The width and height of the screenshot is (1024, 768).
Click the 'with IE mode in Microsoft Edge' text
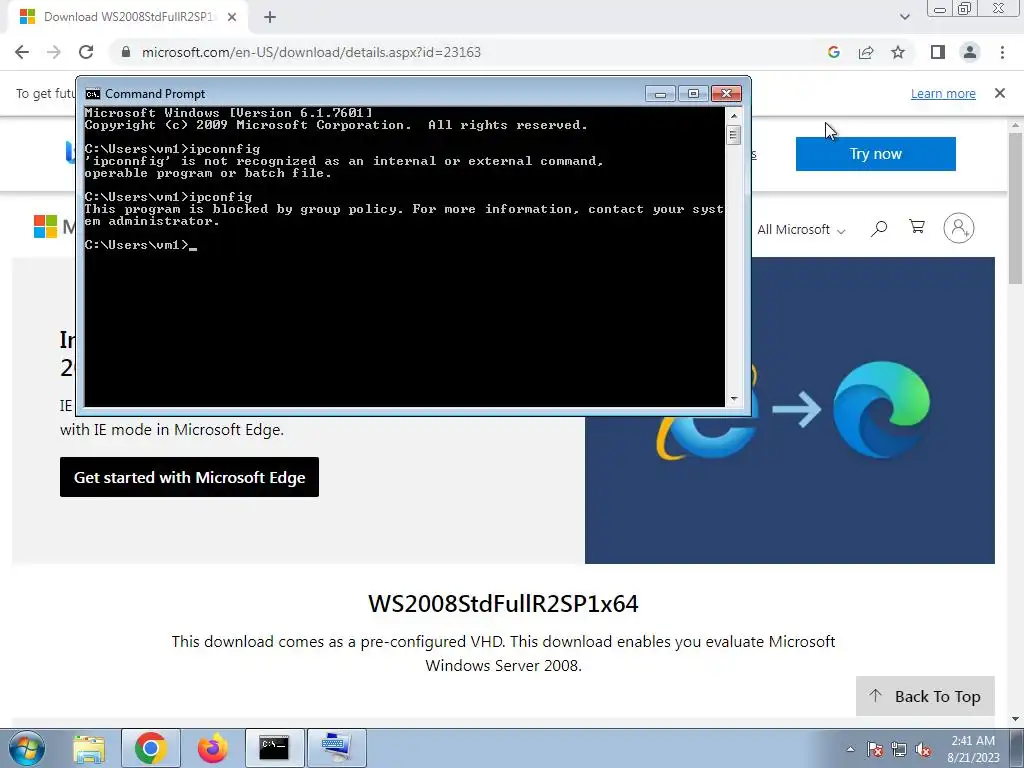(x=172, y=430)
